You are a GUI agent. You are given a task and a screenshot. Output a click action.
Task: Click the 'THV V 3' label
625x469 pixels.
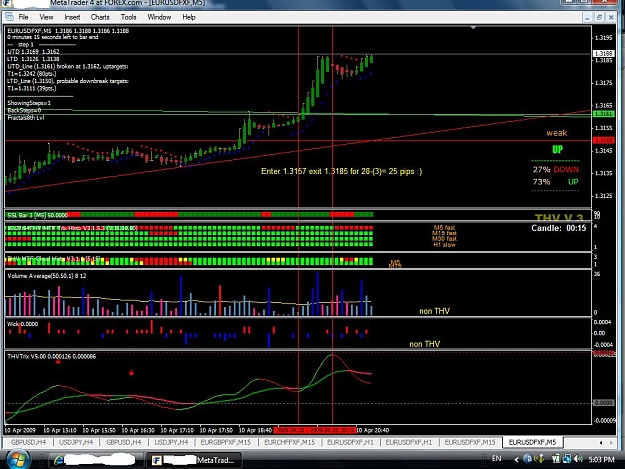[559, 217]
